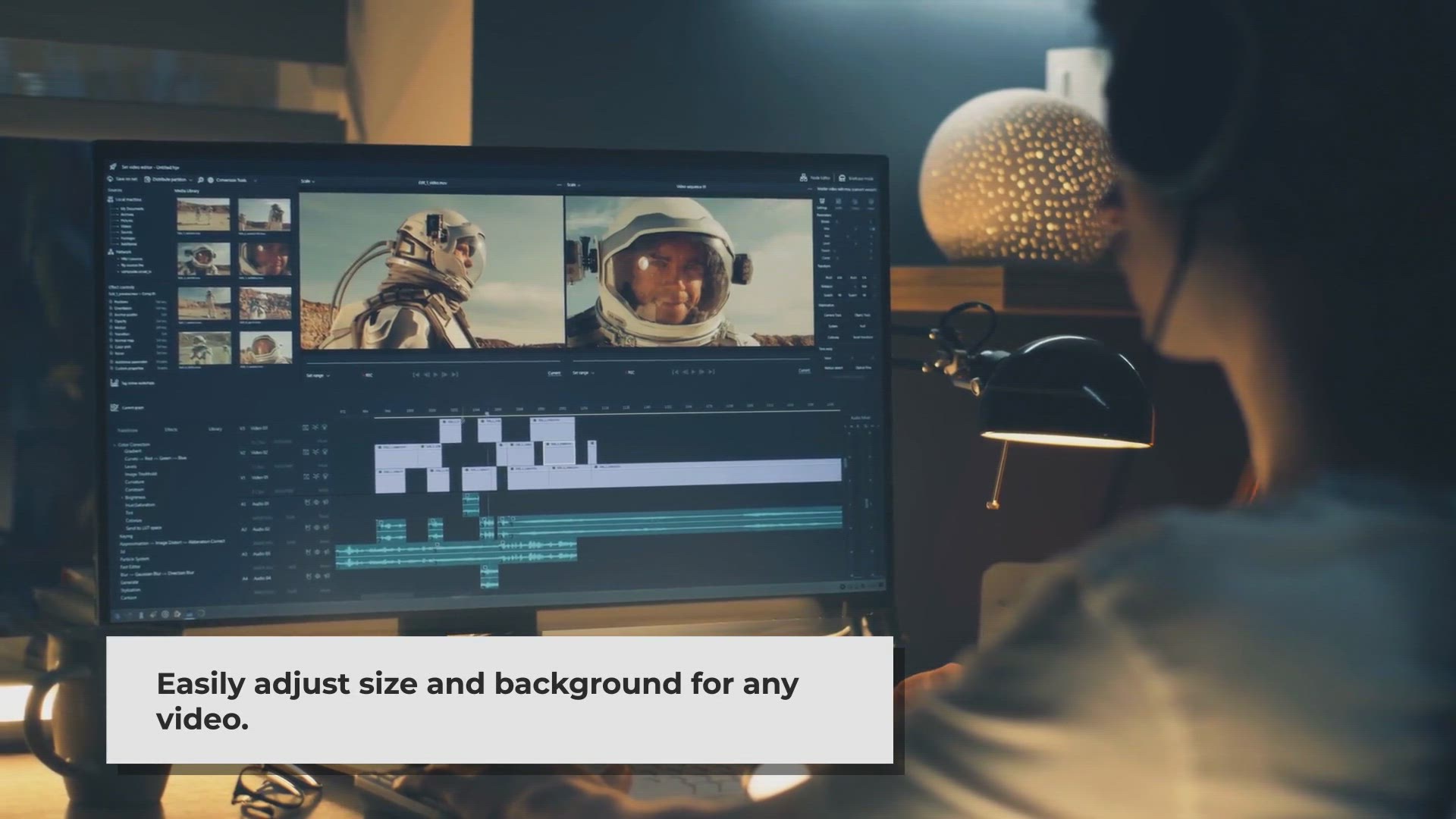Viewport: 1456px width, 819px height.
Task: Click Current link under right viewer
Action: [805, 370]
